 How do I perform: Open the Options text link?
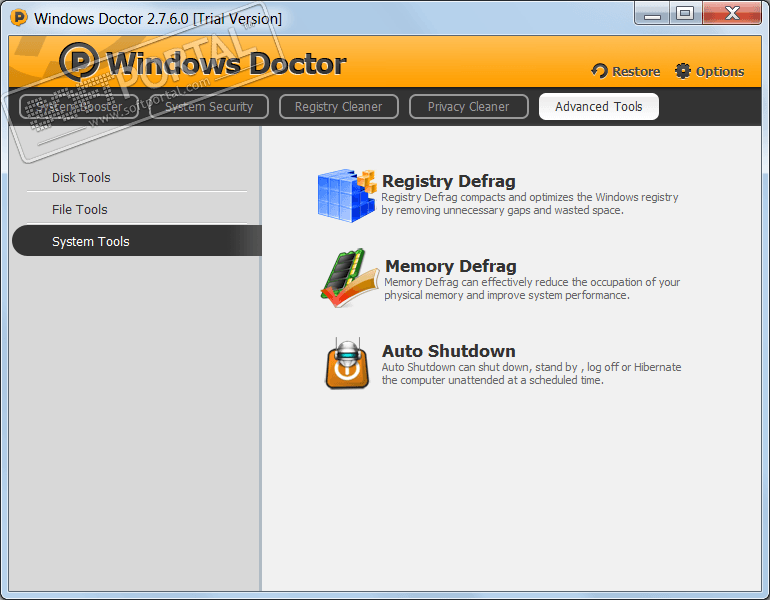tap(720, 72)
